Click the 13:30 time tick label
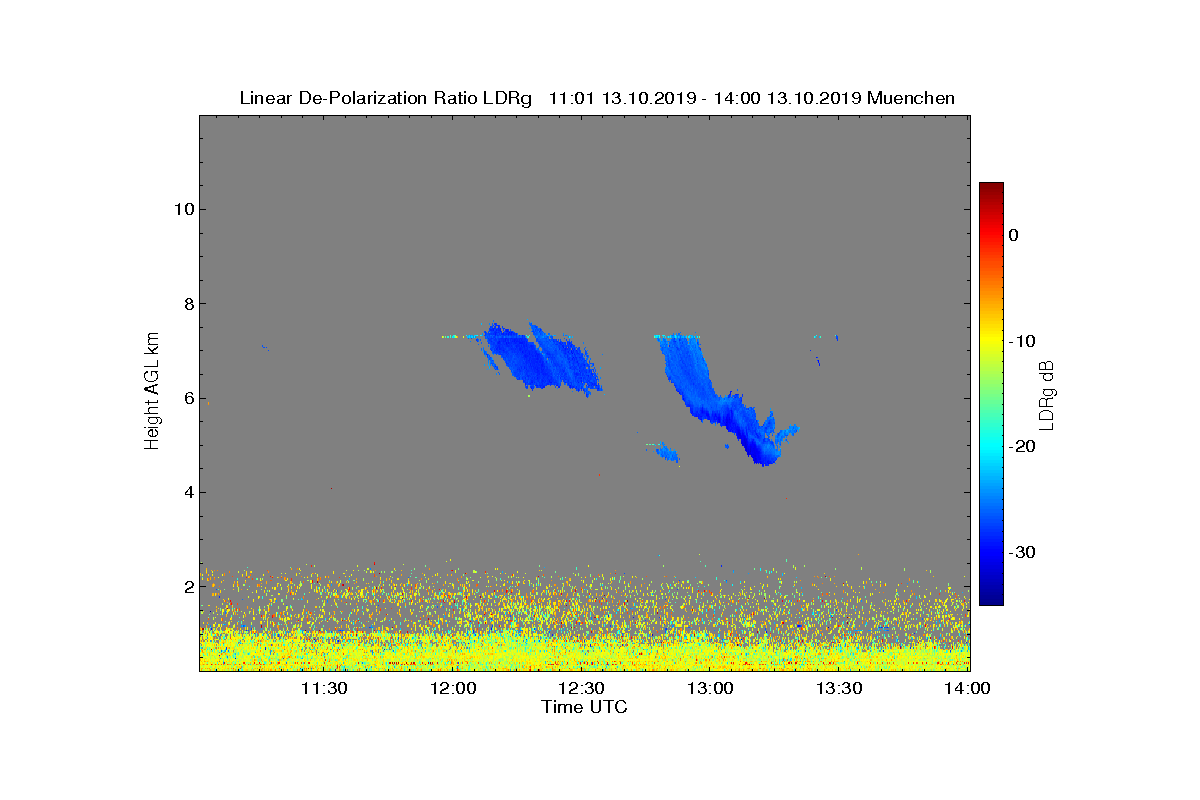 [x=839, y=688]
